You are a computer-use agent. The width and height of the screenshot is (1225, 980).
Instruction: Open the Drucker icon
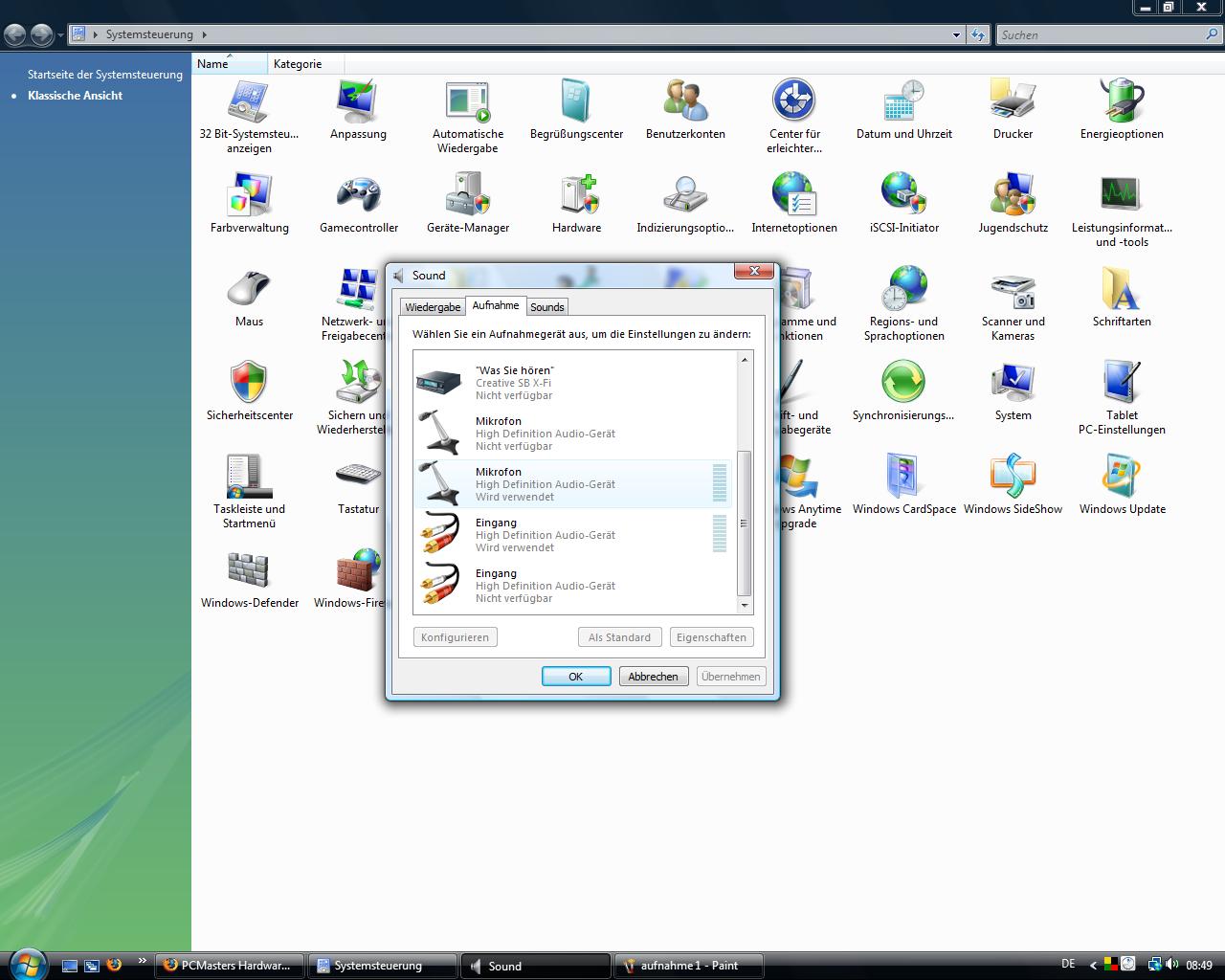coord(1013,109)
